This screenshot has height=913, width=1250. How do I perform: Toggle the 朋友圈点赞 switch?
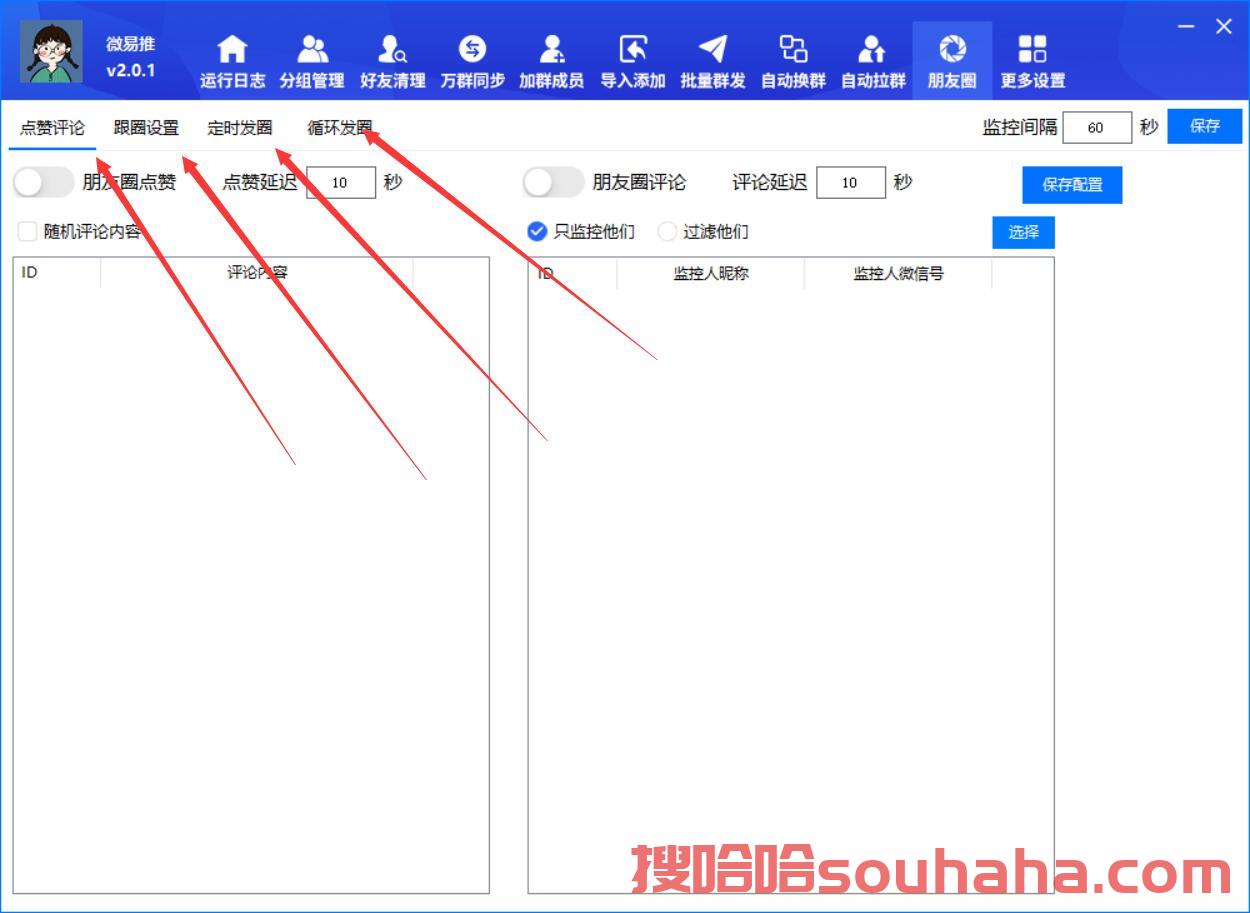point(43,182)
